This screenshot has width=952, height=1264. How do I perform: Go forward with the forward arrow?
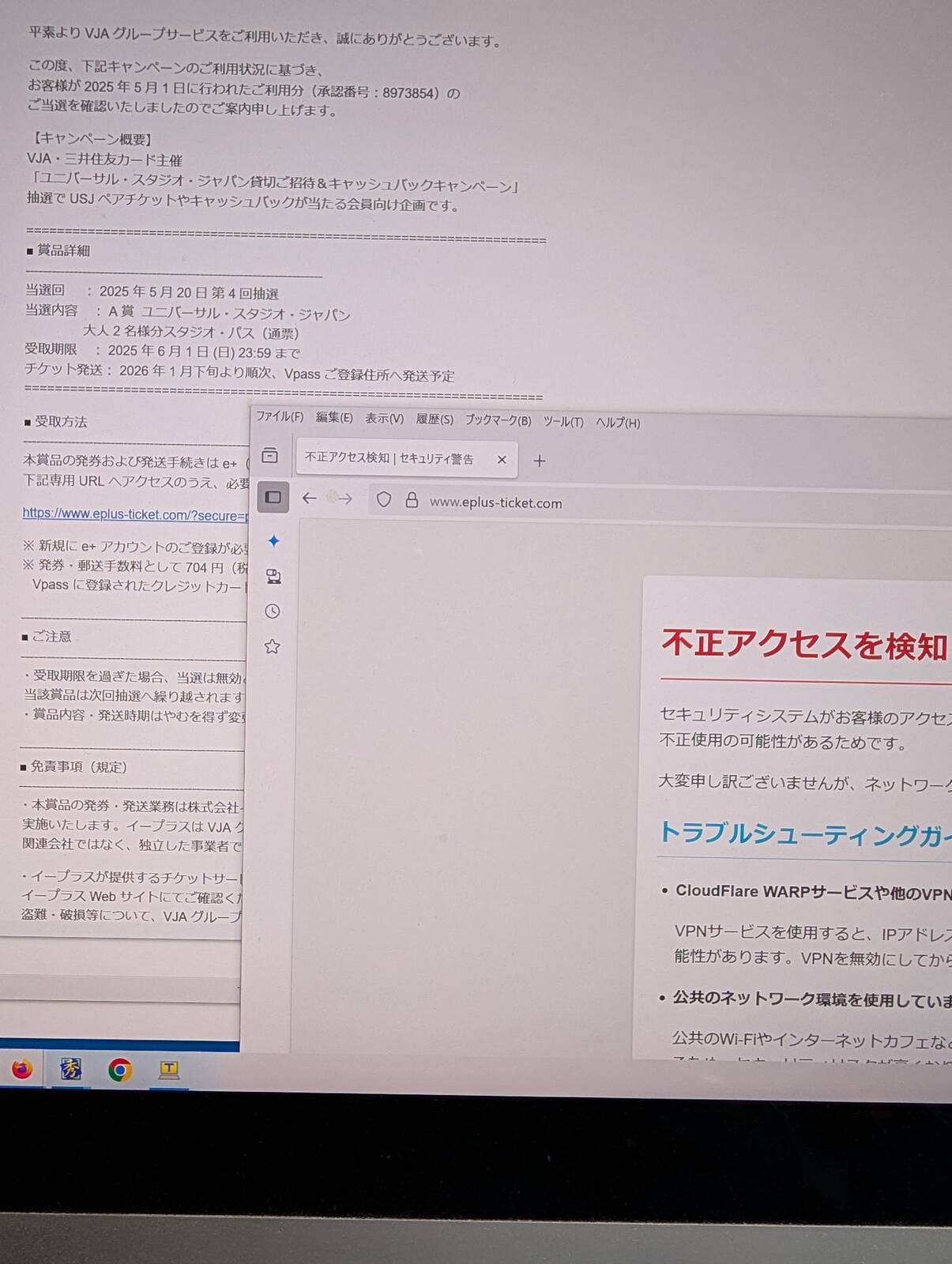pos(344,499)
